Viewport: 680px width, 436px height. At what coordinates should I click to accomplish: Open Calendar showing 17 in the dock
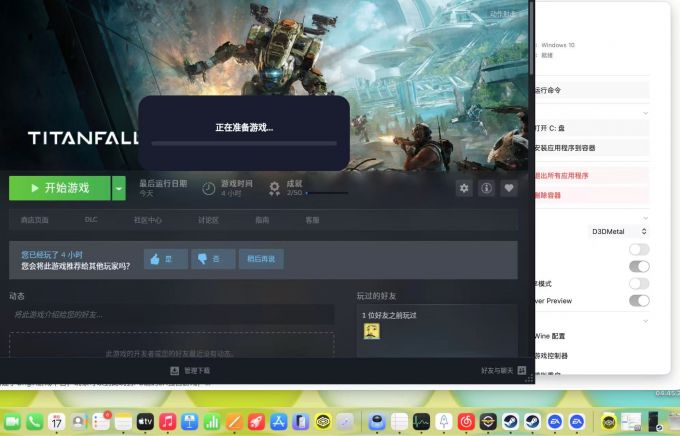coord(56,422)
